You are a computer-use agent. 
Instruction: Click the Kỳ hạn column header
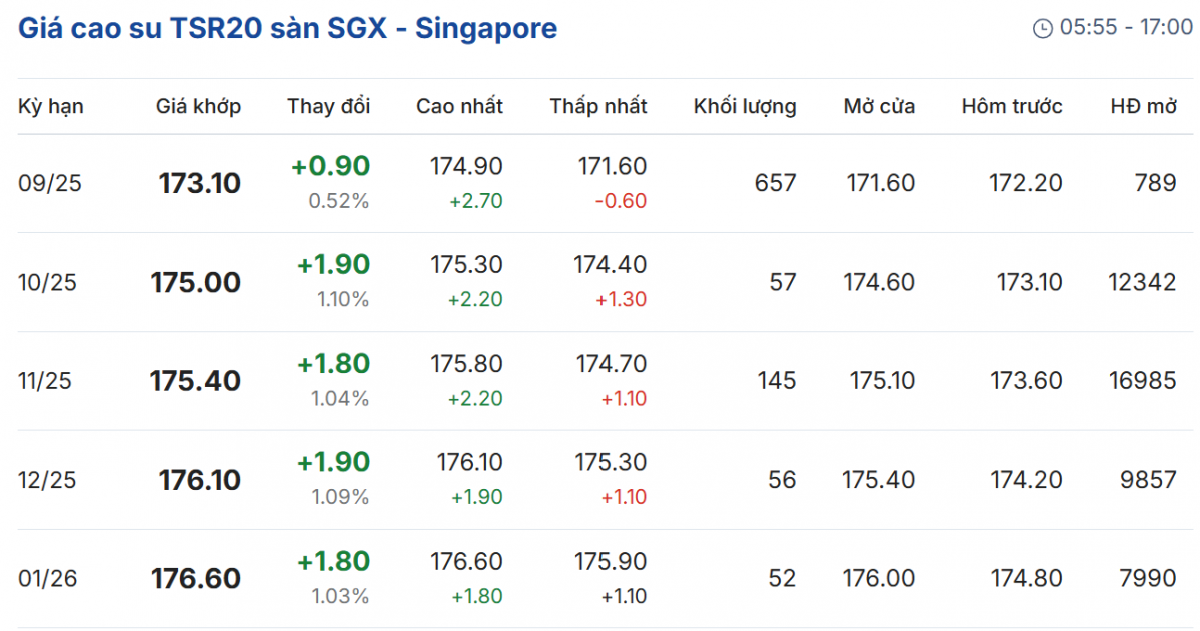pos(51,106)
